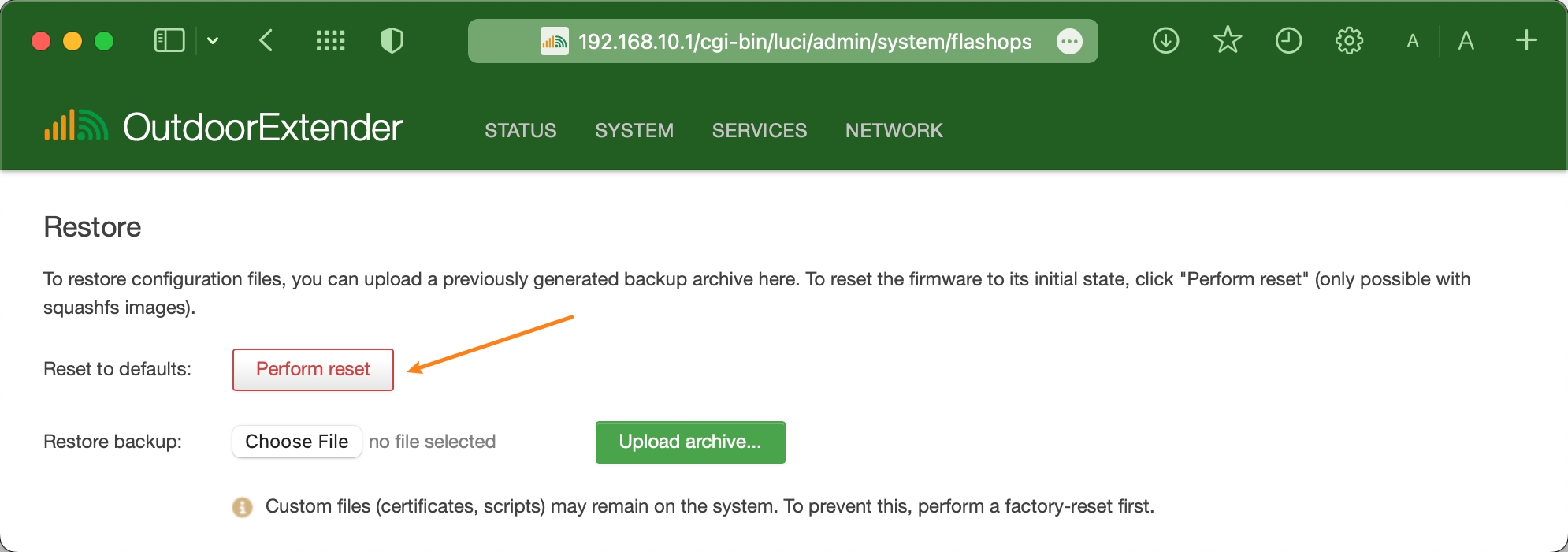Open the tab overview grid icon
Screen dimensions: 1568x552
point(330,40)
